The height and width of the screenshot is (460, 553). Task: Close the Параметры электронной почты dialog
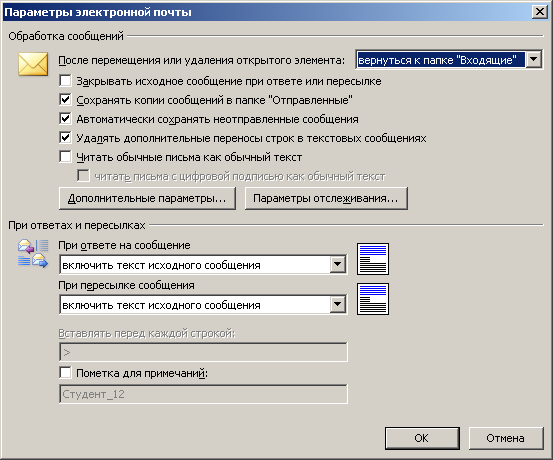(540, 12)
